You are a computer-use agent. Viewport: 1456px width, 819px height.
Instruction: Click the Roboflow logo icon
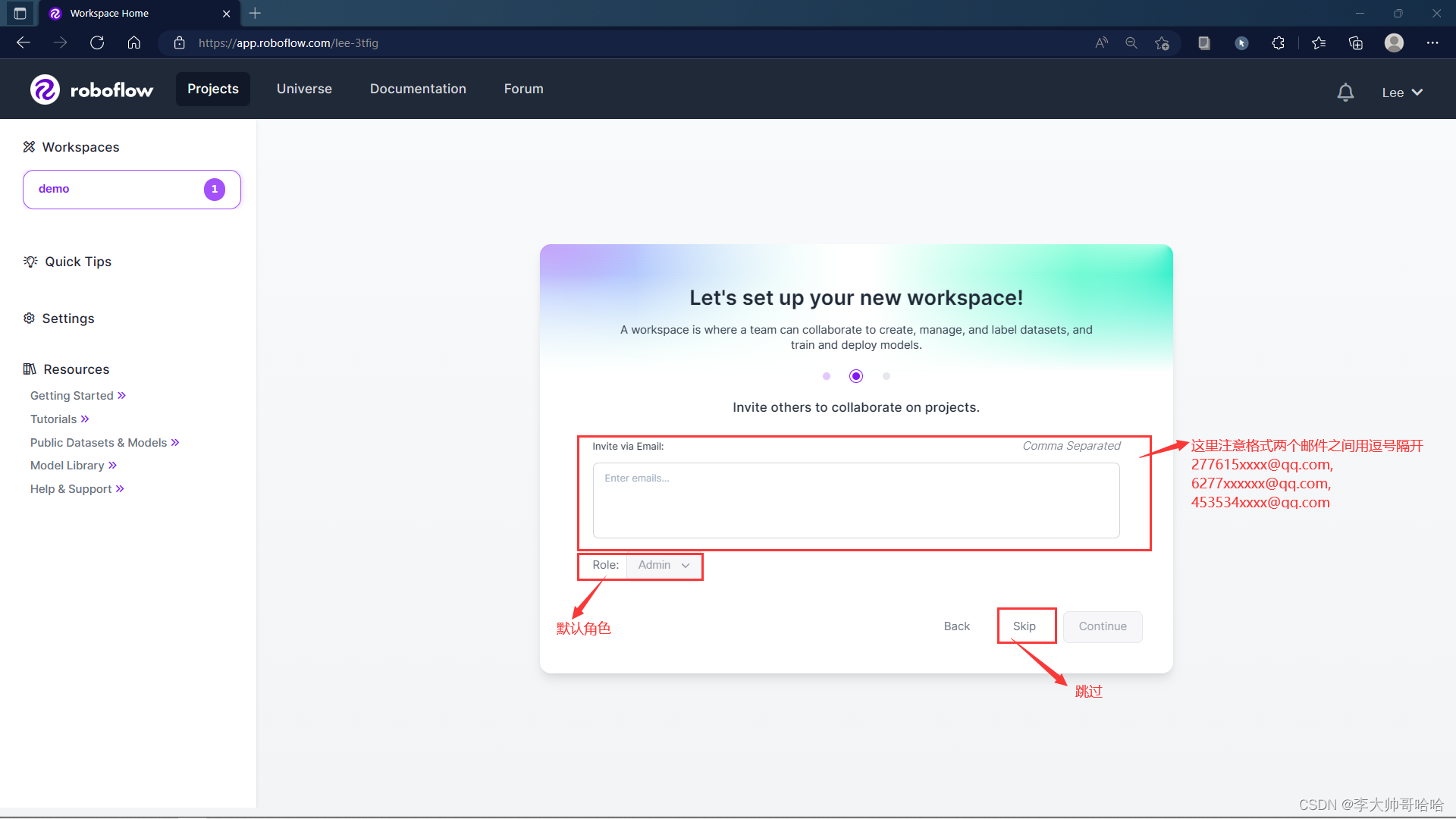45,89
